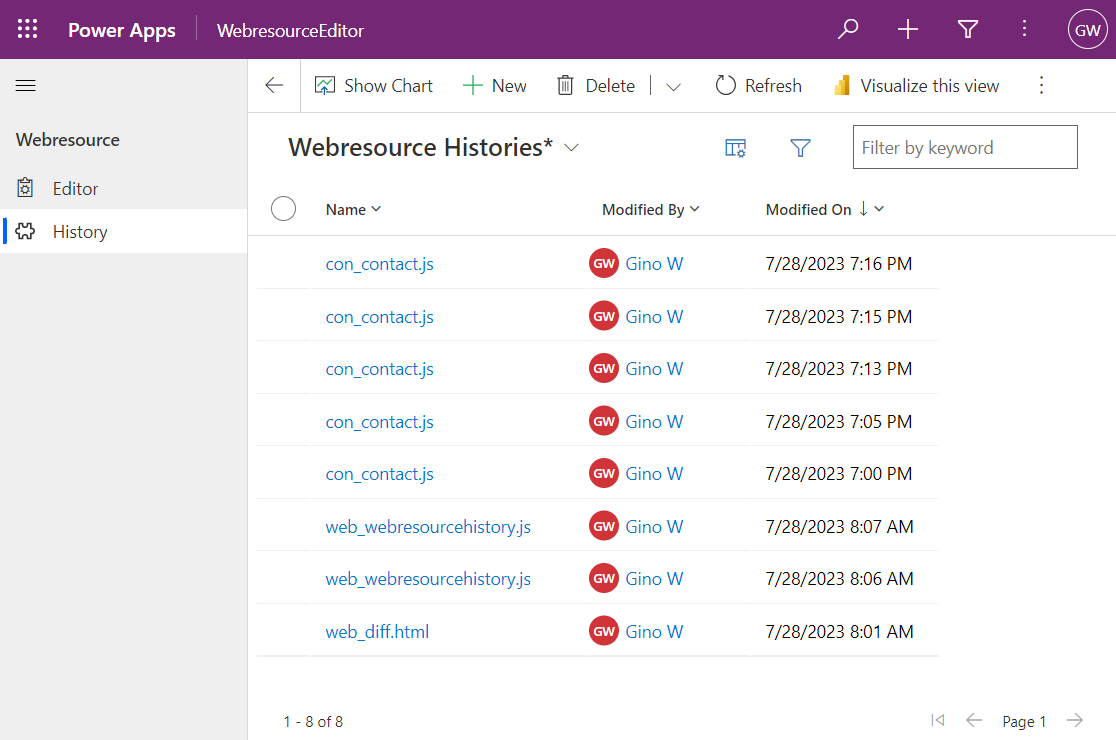Click the WebresourceEditor app name

[x=290, y=31]
